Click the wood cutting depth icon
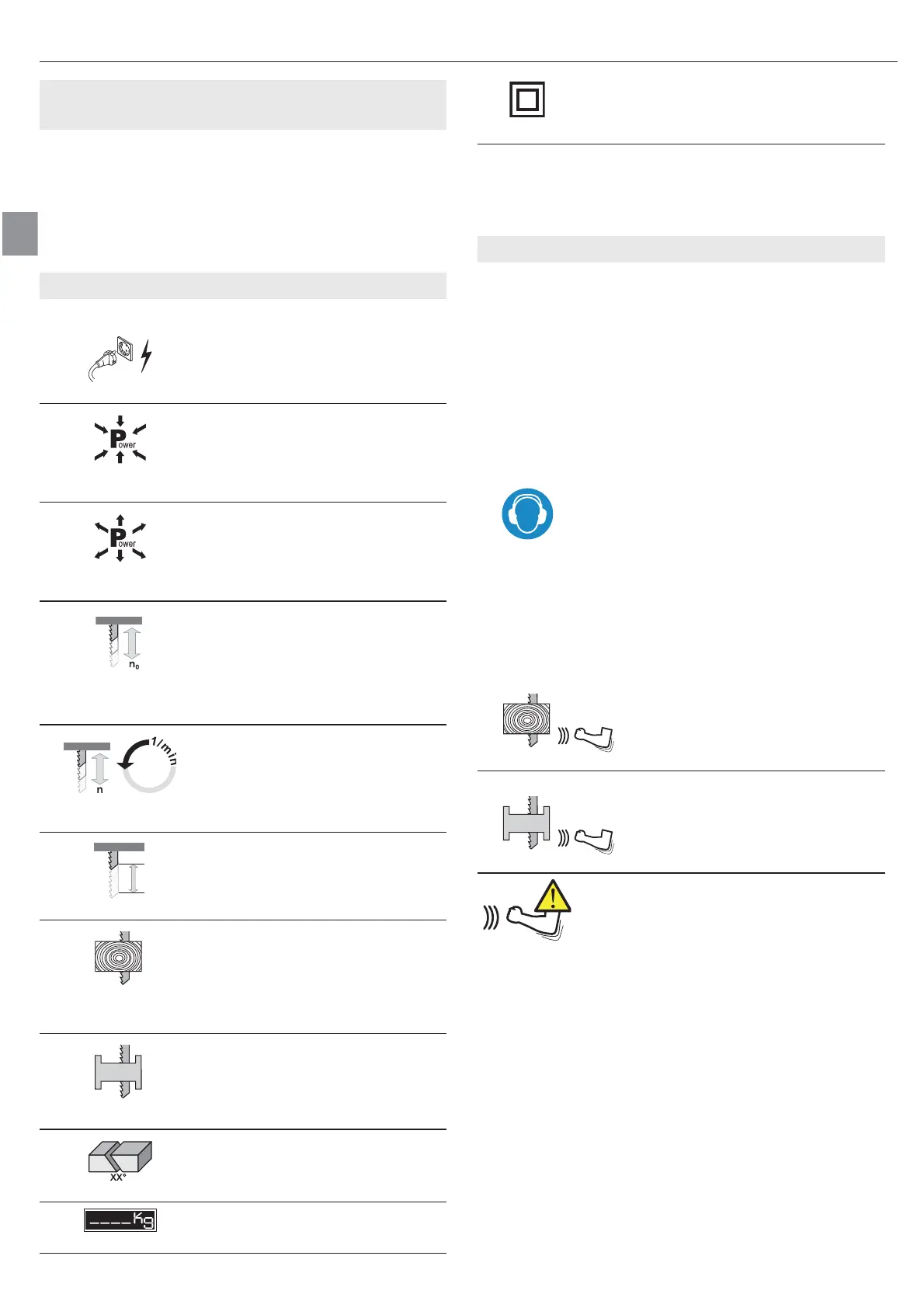This screenshot has width=924, height=1308. coord(119,957)
